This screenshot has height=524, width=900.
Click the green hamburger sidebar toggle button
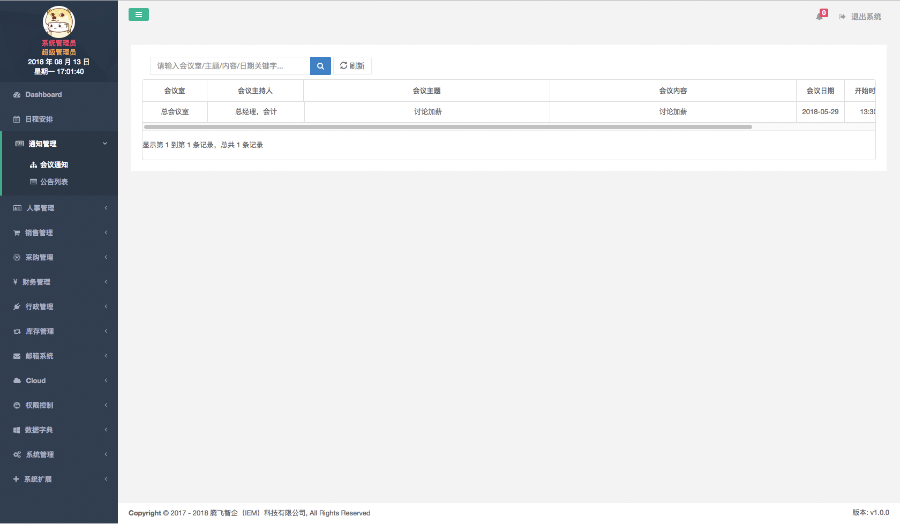pyautogui.click(x=138, y=14)
